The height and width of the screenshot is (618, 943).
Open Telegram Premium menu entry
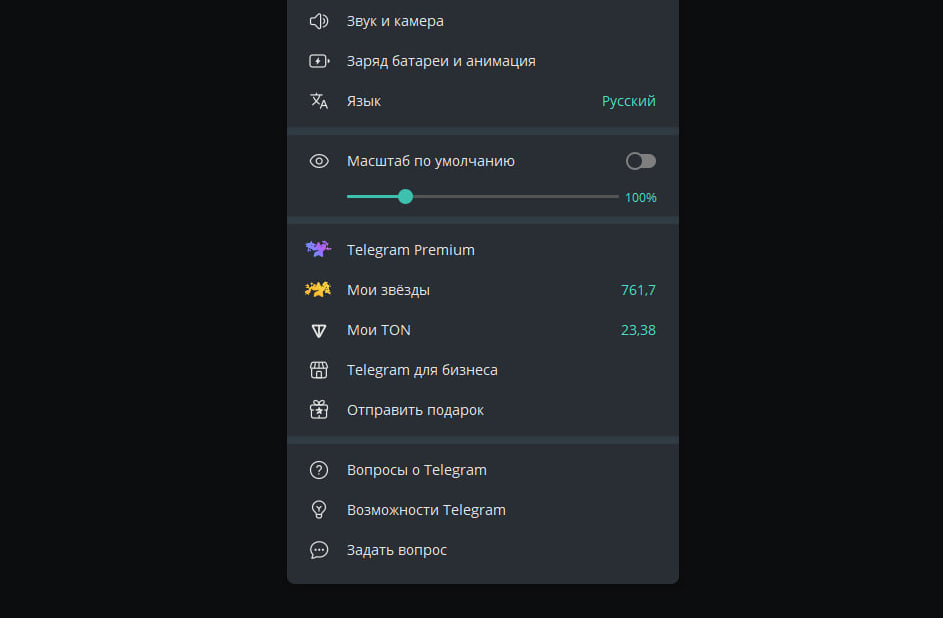pos(410,250)
